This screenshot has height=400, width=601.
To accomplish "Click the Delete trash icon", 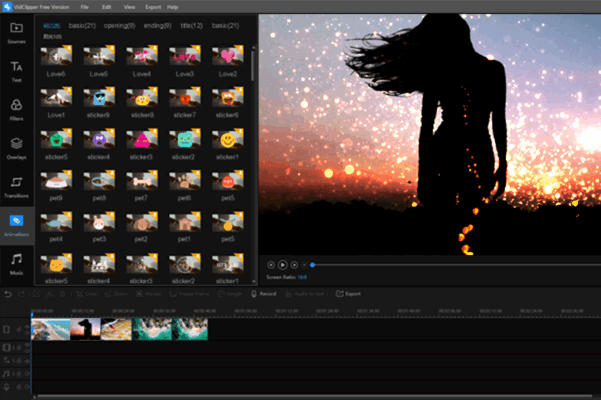I will [62, 294].
